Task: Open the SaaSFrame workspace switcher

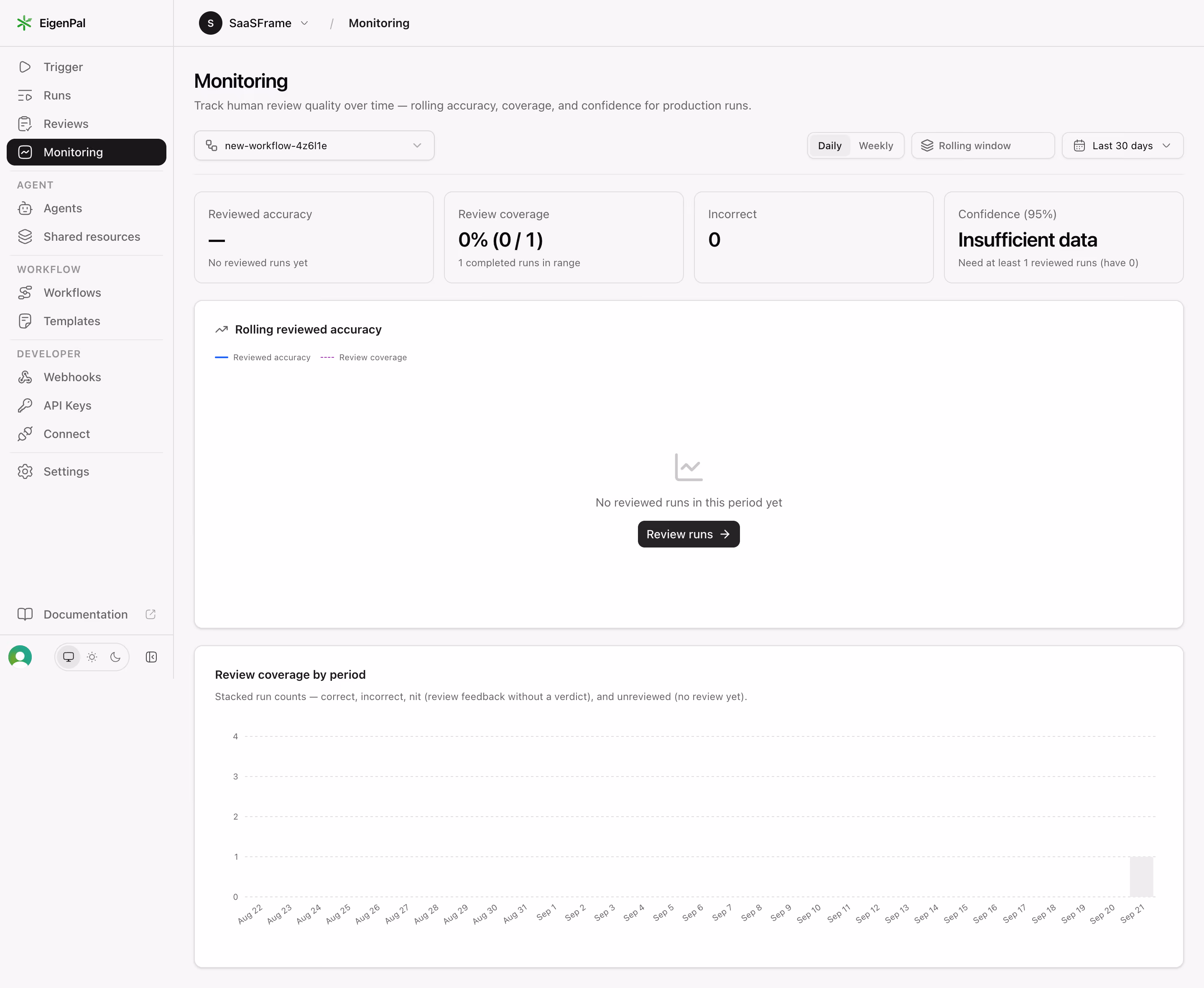Action: (x=254, y=23)
